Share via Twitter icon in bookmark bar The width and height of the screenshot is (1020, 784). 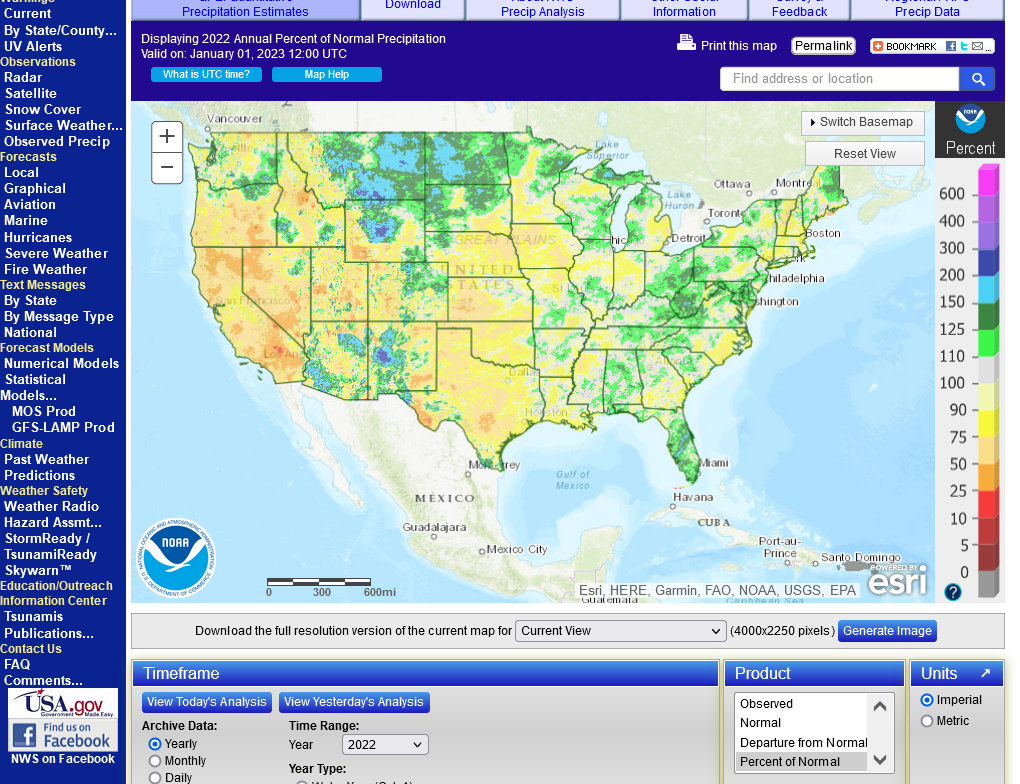[964, 46]
